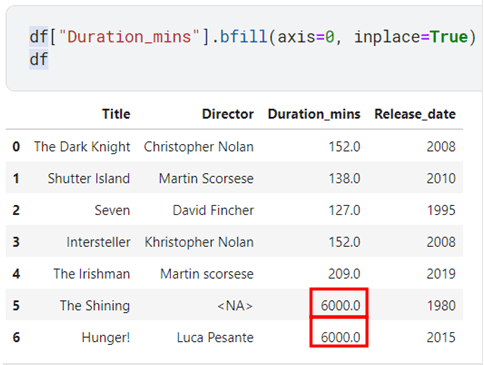Click the "Duration_mins" string in code
Screen dimensions: 484x365
[x=129, y=37]
